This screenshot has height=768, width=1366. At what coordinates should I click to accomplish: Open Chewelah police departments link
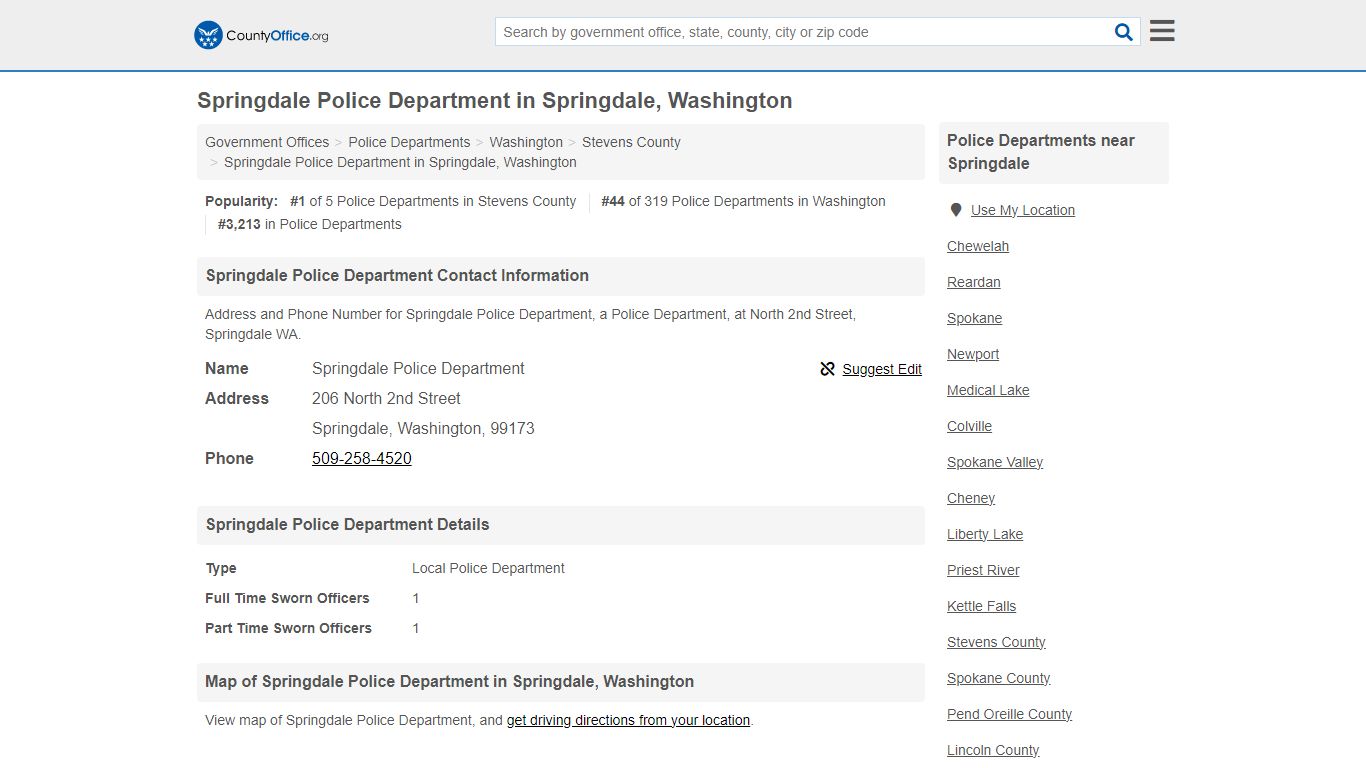(x=978, y=246)
